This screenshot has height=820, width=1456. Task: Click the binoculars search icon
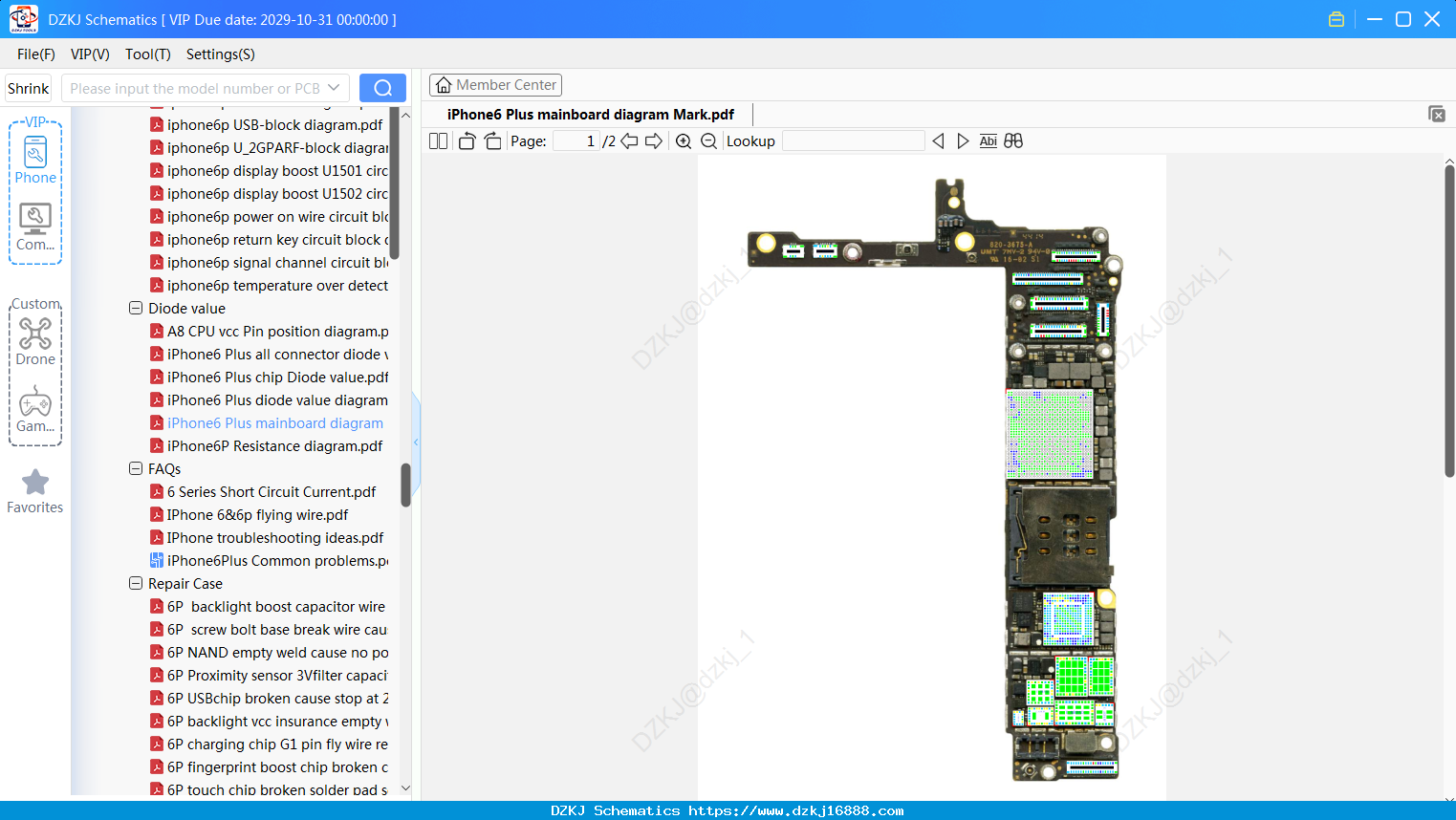[1013, 141]
